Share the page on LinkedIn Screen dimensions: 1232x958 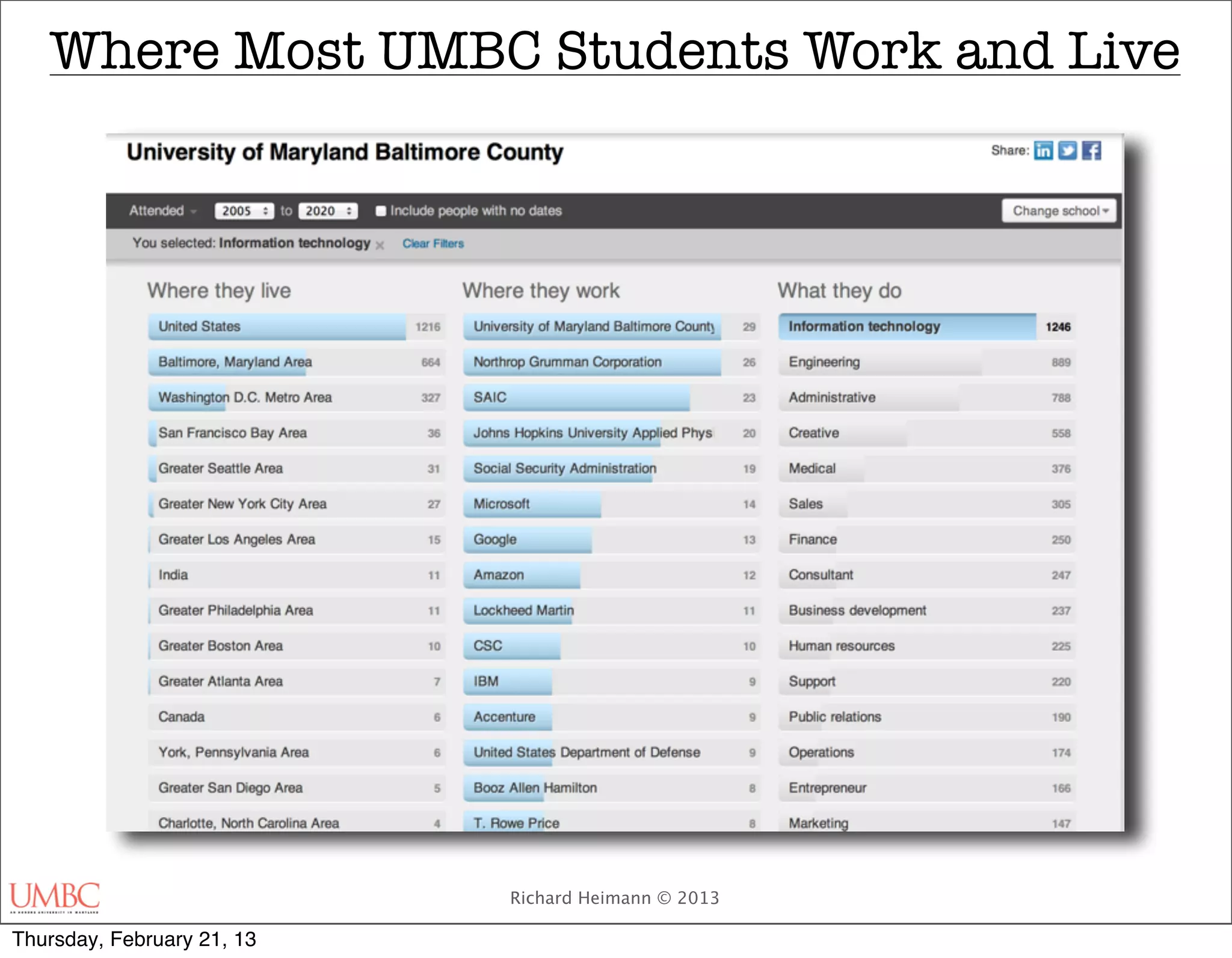pyautogui.click(x=1043, y=150)
